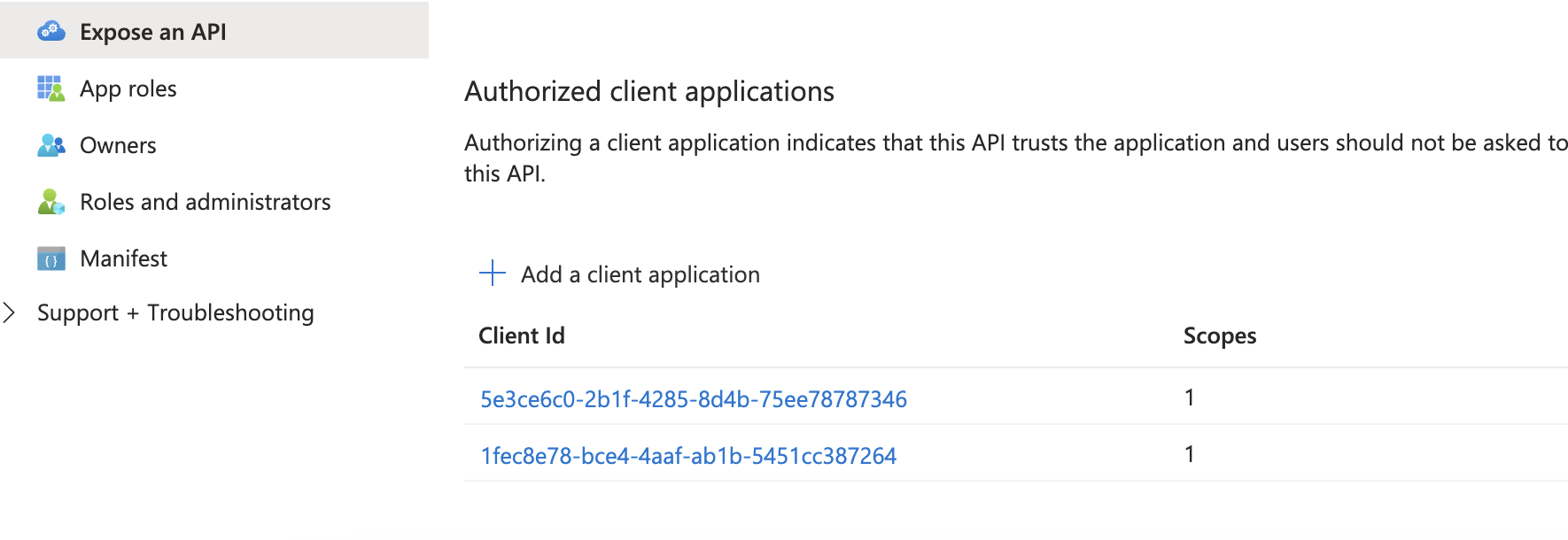The height and width of the screenshot is (540, 1568).
Task: Click the plus icon to add client
Action: [493, 274]
